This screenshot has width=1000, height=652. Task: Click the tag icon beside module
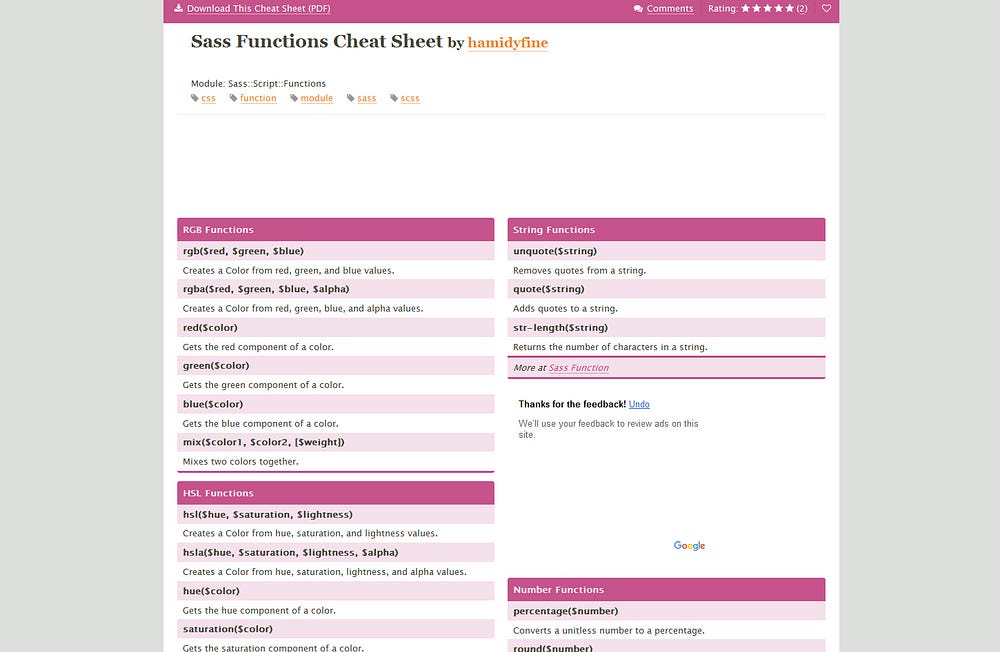pos(294,98)
